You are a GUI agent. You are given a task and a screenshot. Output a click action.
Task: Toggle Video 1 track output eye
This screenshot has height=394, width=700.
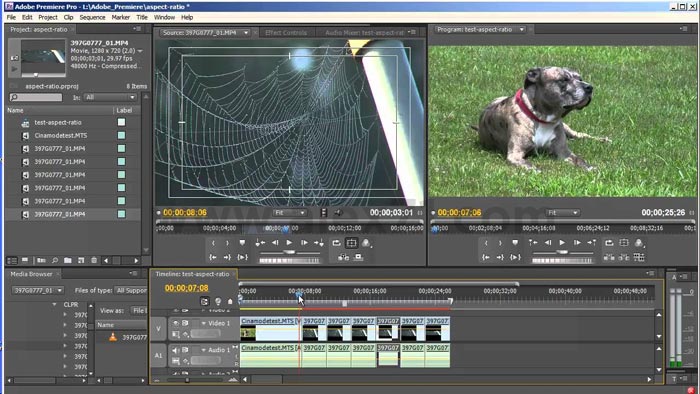175,323
